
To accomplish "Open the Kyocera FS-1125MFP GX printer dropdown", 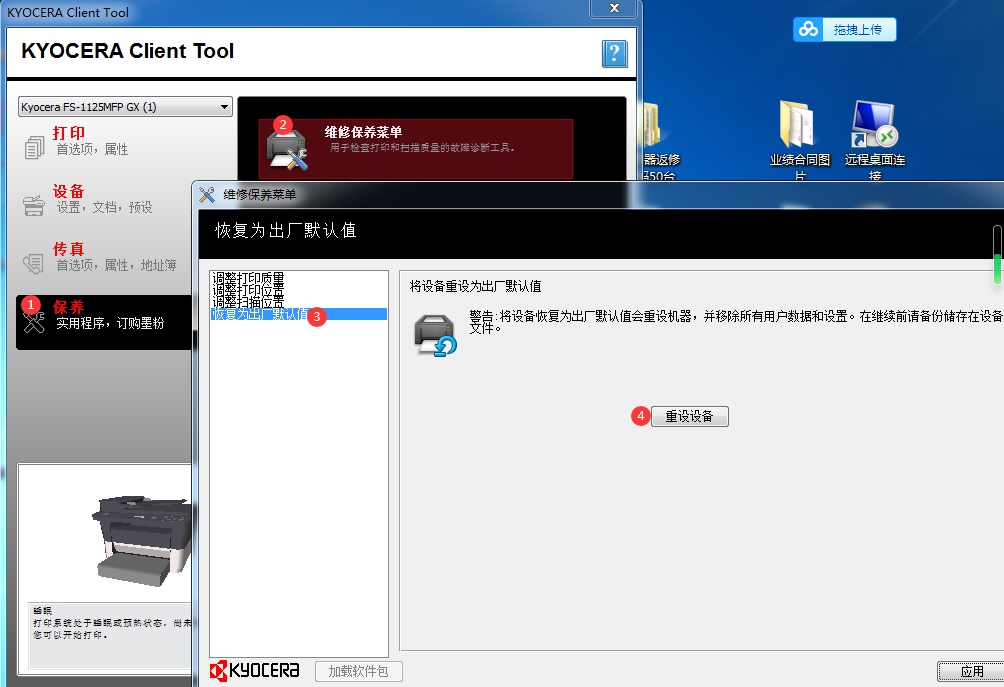I will [125, 106].
